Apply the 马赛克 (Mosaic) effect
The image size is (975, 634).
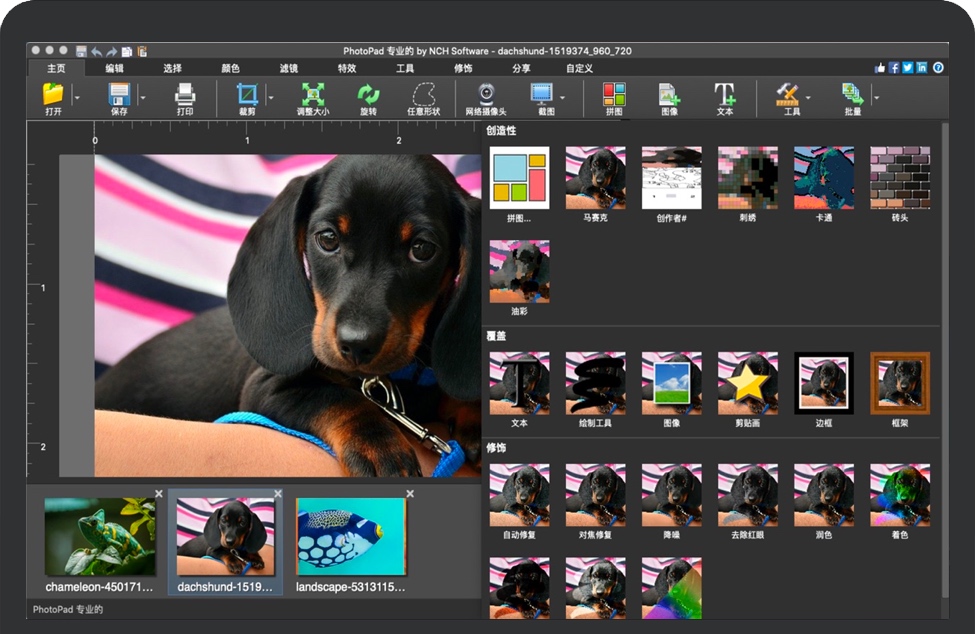[x=595, y=178]
